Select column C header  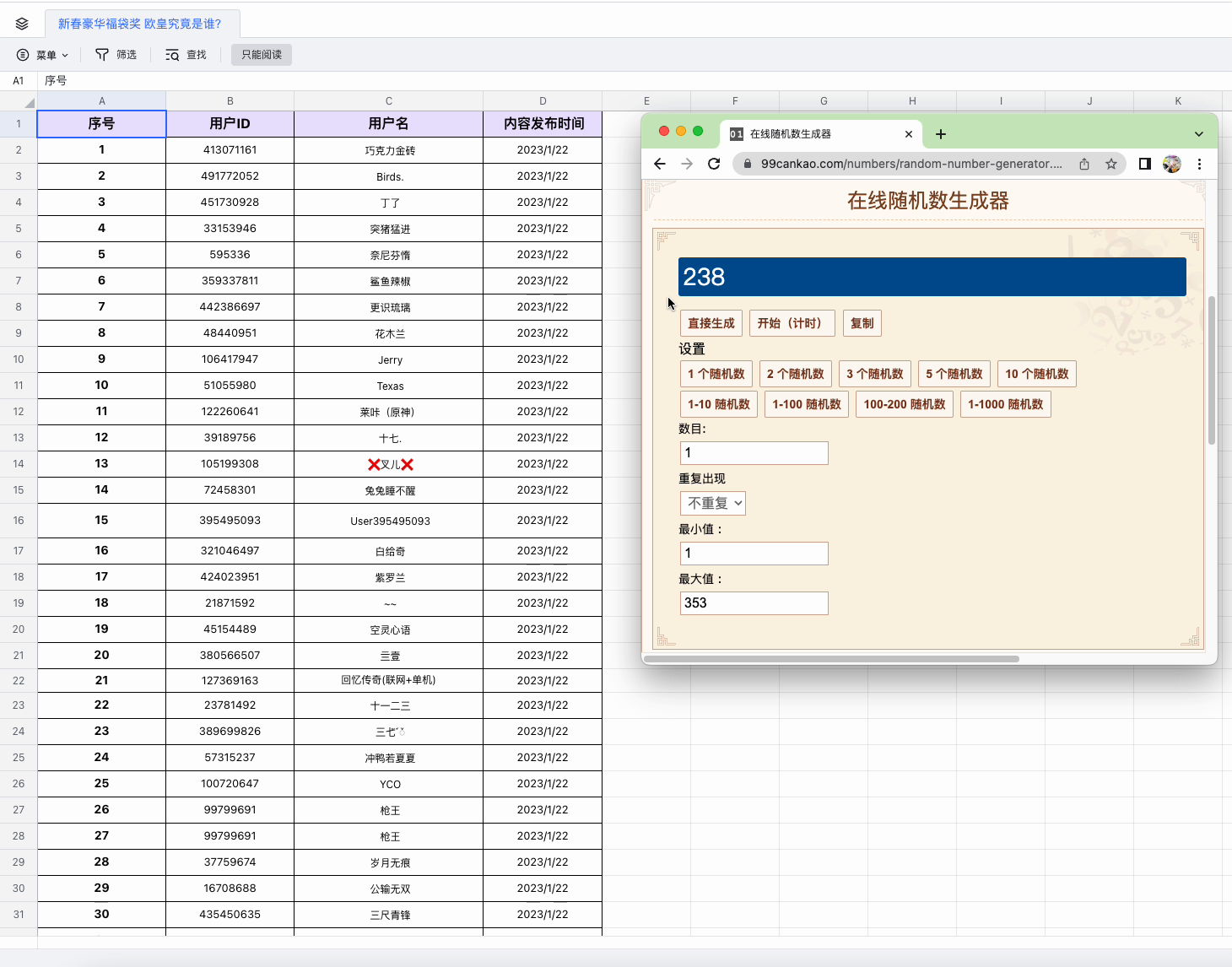[389, 101]
